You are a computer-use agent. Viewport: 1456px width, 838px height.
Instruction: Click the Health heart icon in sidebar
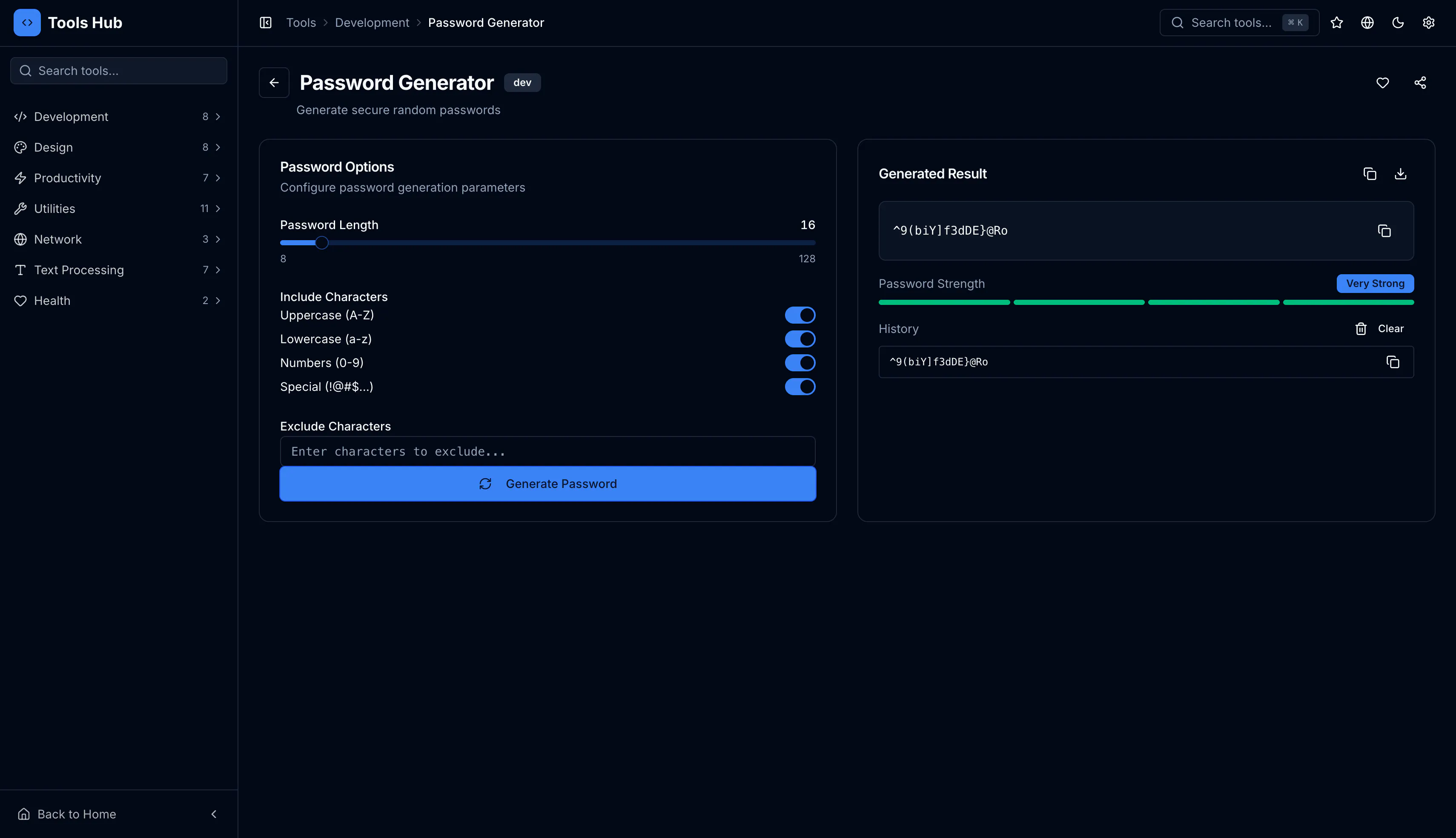click(x=21, y=301)
